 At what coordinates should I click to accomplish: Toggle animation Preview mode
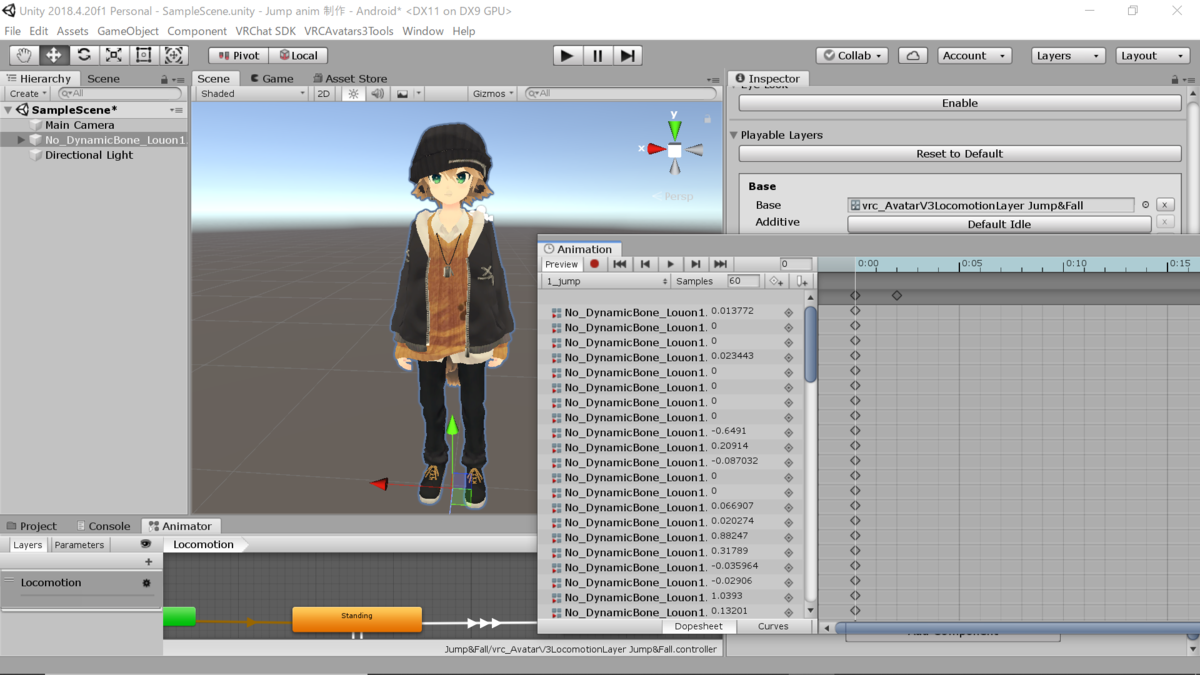[561, 264]
